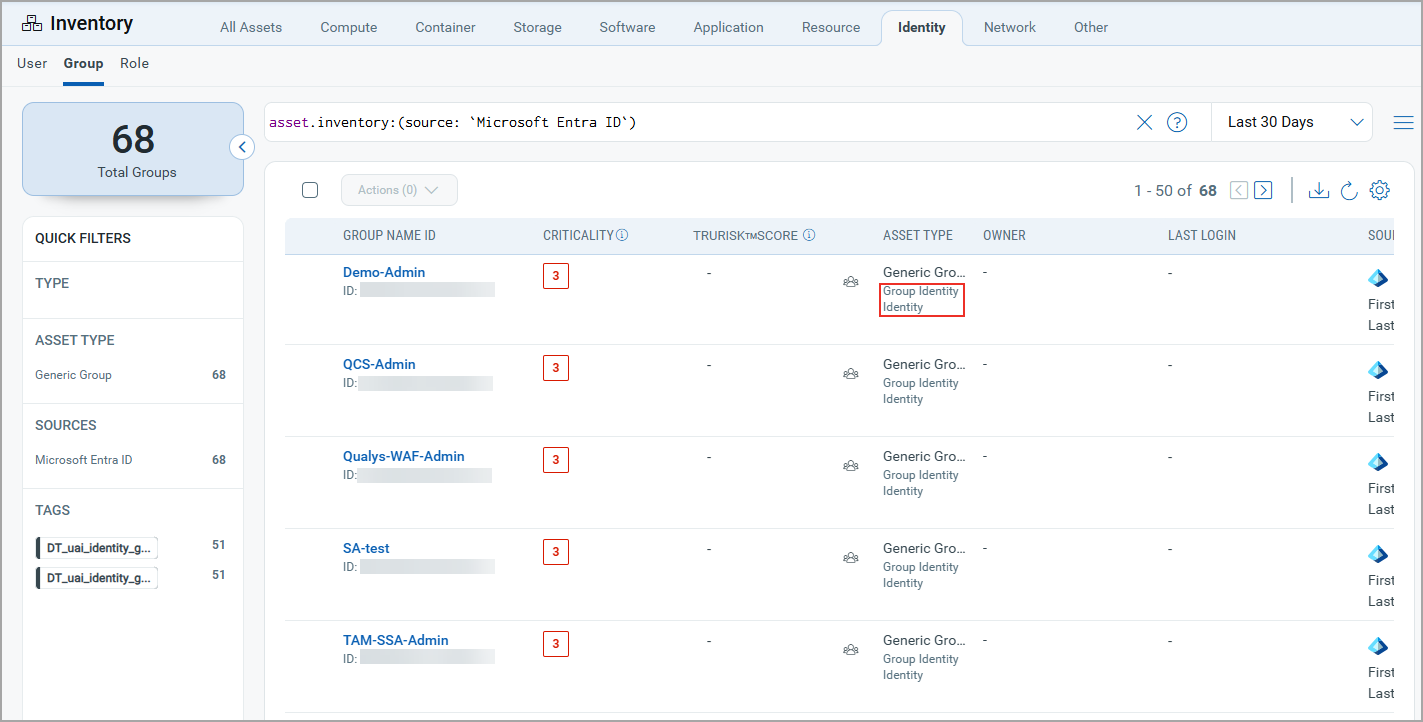Toggle the select-all groups checkbox
The width and height of the screenshot is (1423, 722).
310,190
